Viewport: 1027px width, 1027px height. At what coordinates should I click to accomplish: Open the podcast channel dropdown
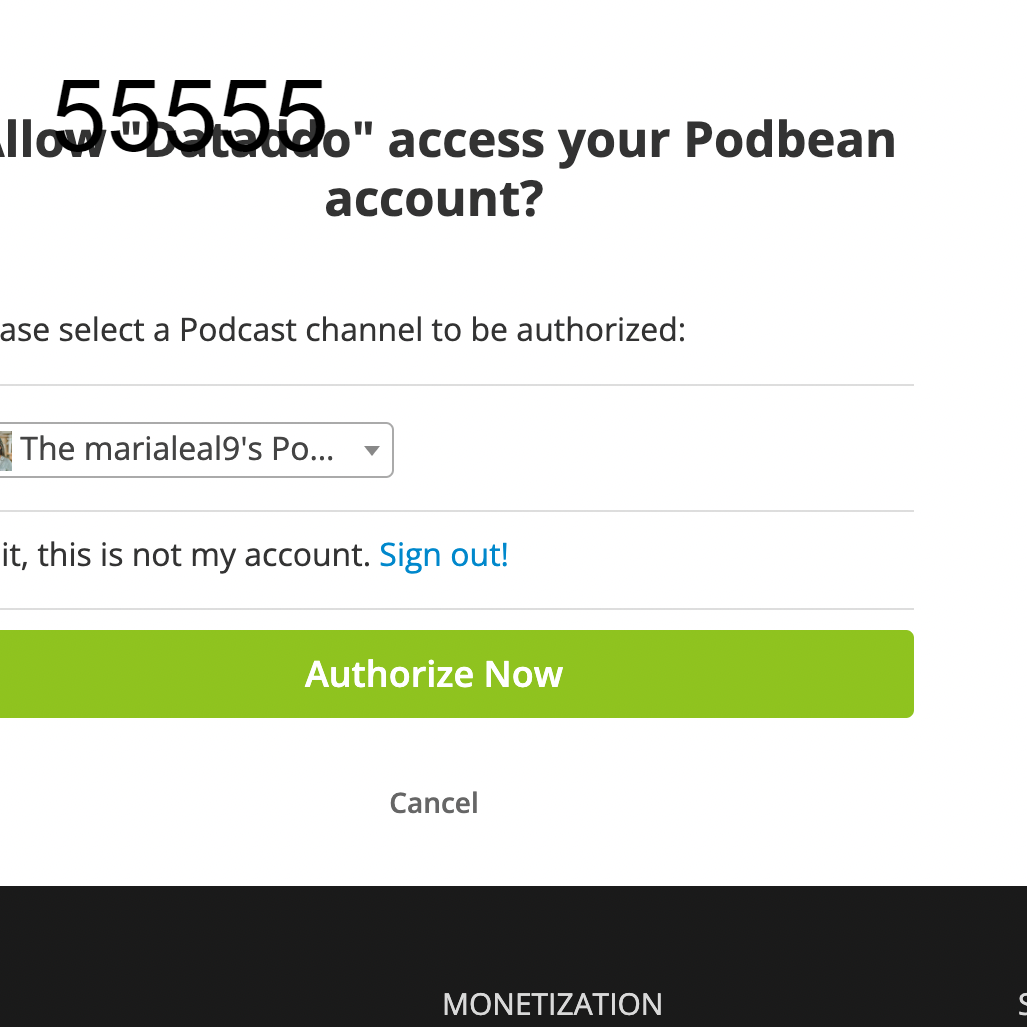tap(190, 450)
